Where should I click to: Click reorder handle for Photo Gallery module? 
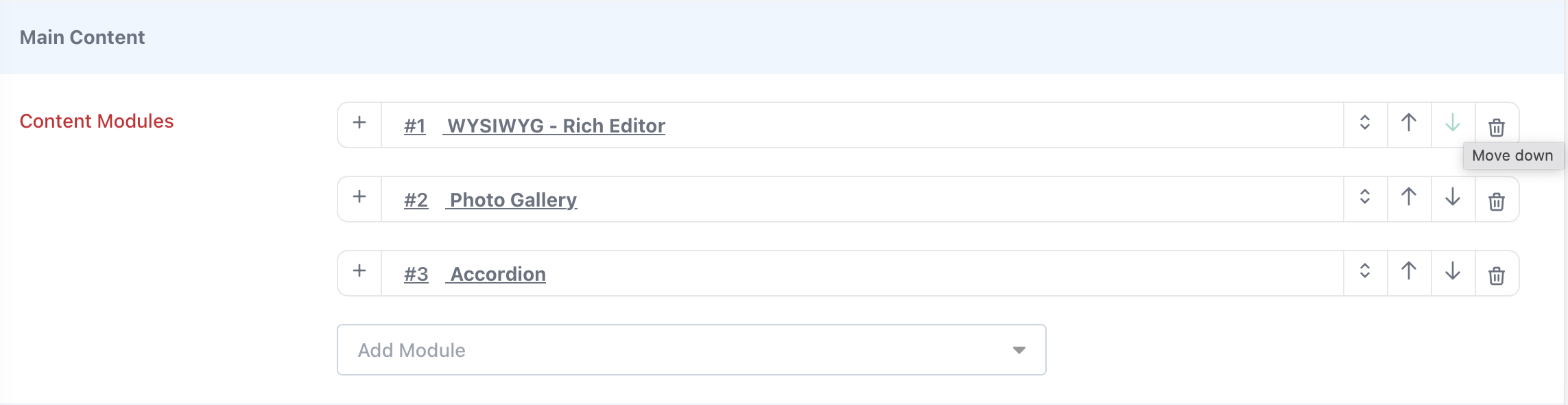1365,198
